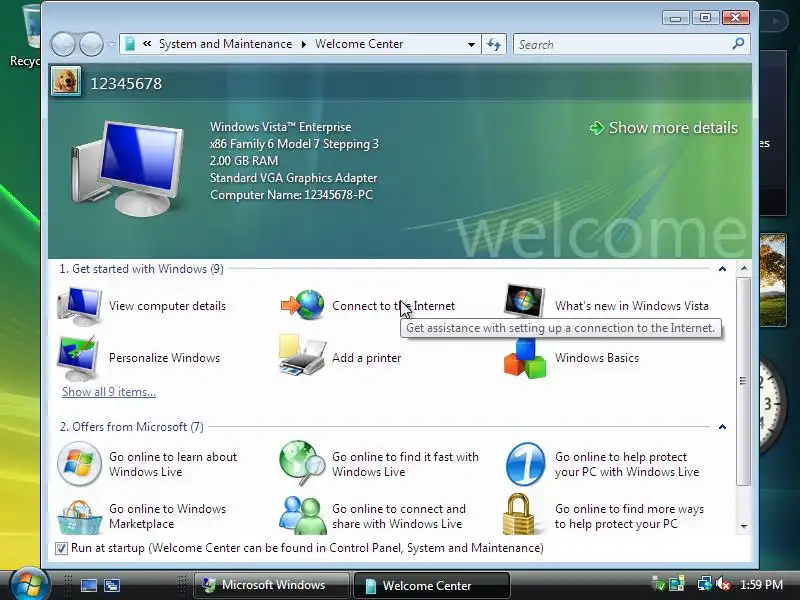This screenshot has height=600, width=800.
Task: Click the connect and share people icon
Action: tap(303, 515)
